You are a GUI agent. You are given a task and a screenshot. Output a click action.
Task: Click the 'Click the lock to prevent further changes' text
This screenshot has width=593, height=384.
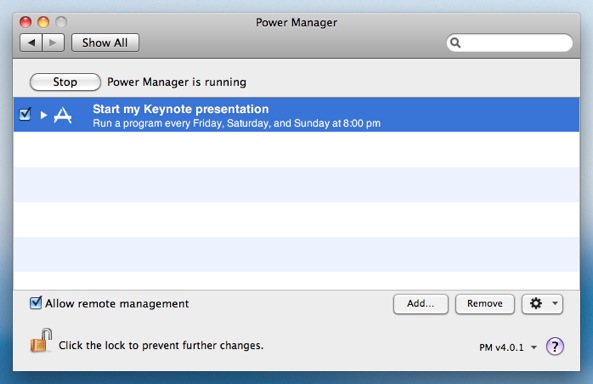[x=161, y=345]
